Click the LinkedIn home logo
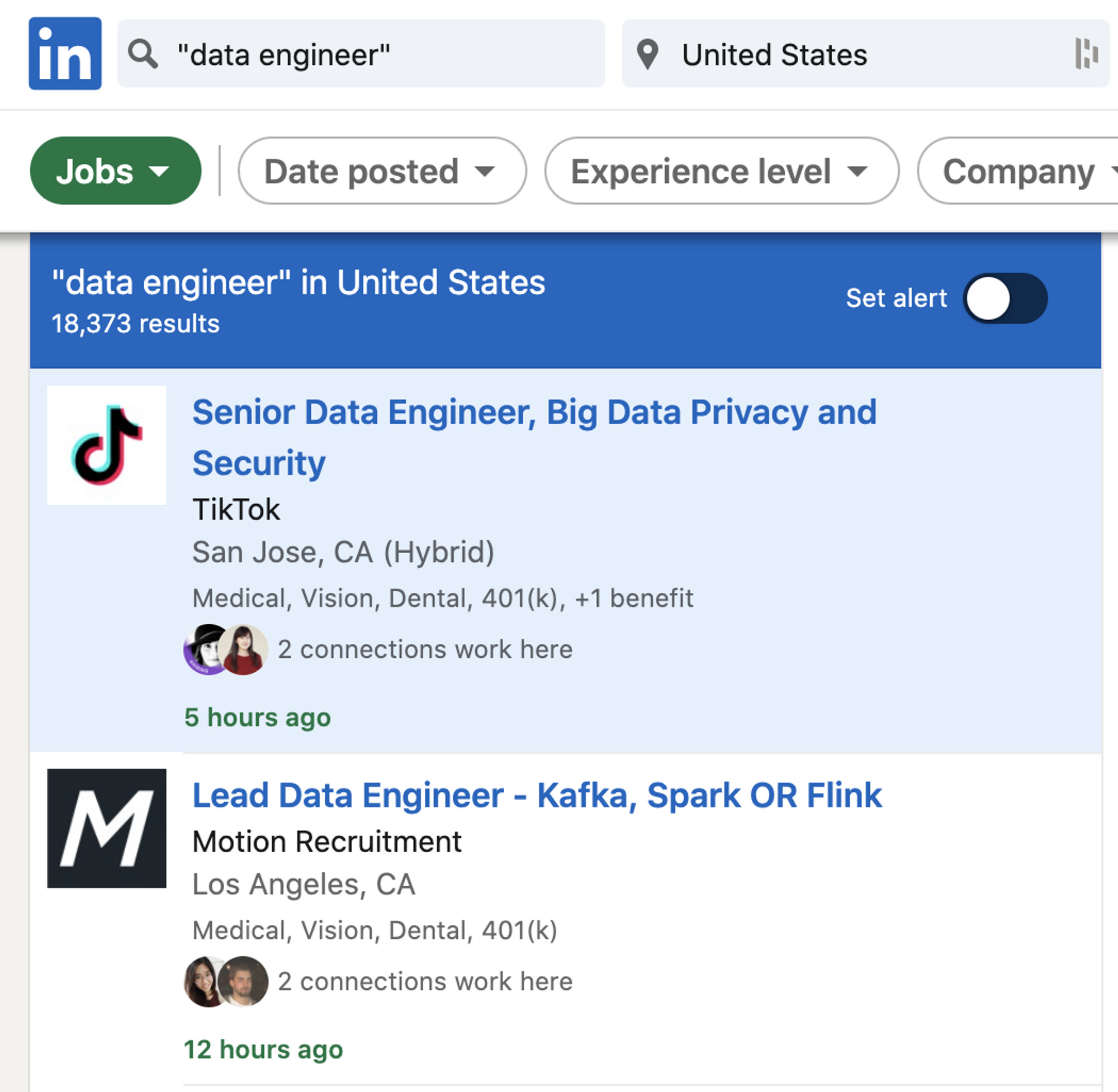 tap(64, 53)
